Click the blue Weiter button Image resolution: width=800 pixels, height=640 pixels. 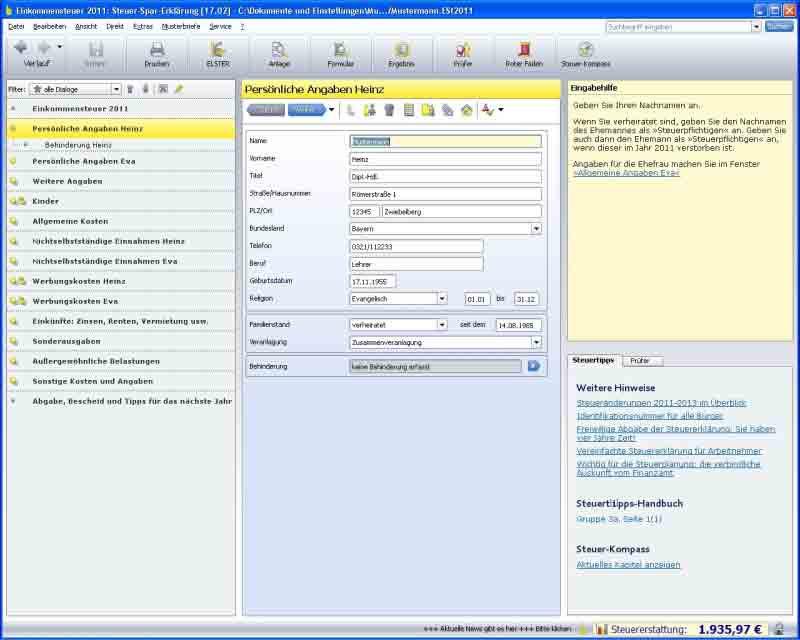306,110
